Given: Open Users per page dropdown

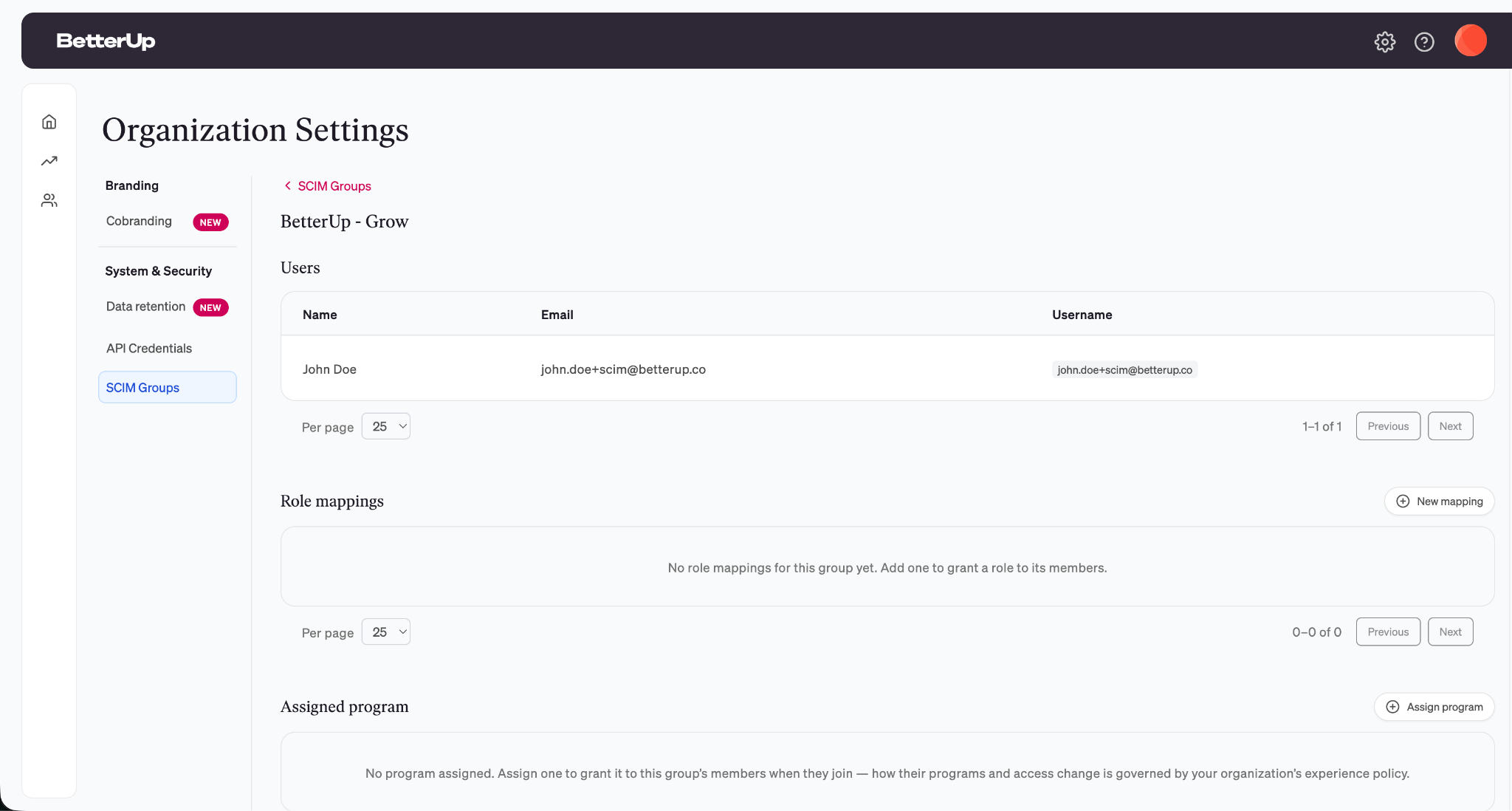Looking at the screenshot, I should click(x=386, y=426).
